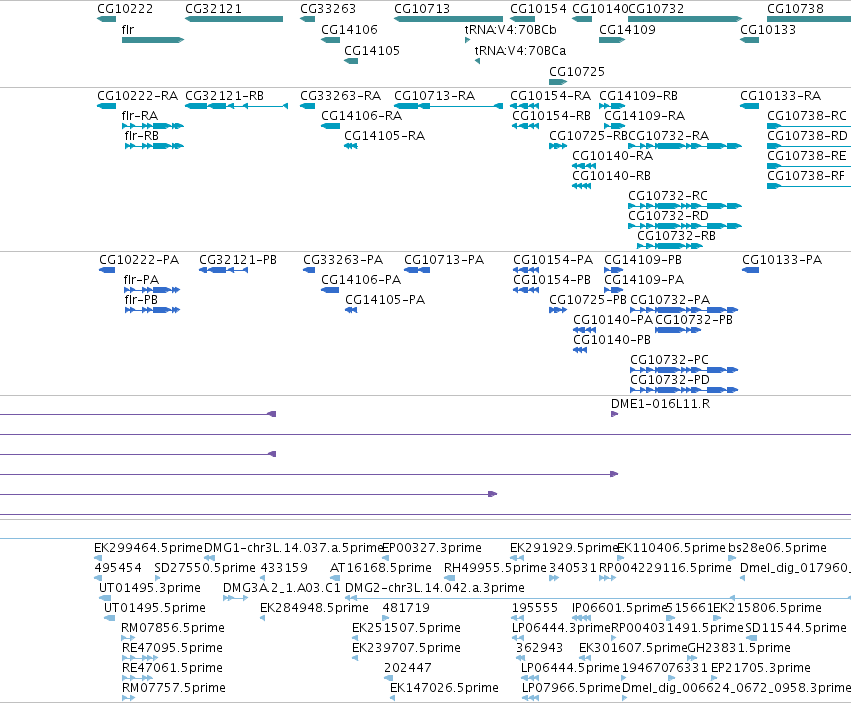Screen dimensions: 851x703
Task: Click transcript CG10725-RB
Action: point(588,136)
